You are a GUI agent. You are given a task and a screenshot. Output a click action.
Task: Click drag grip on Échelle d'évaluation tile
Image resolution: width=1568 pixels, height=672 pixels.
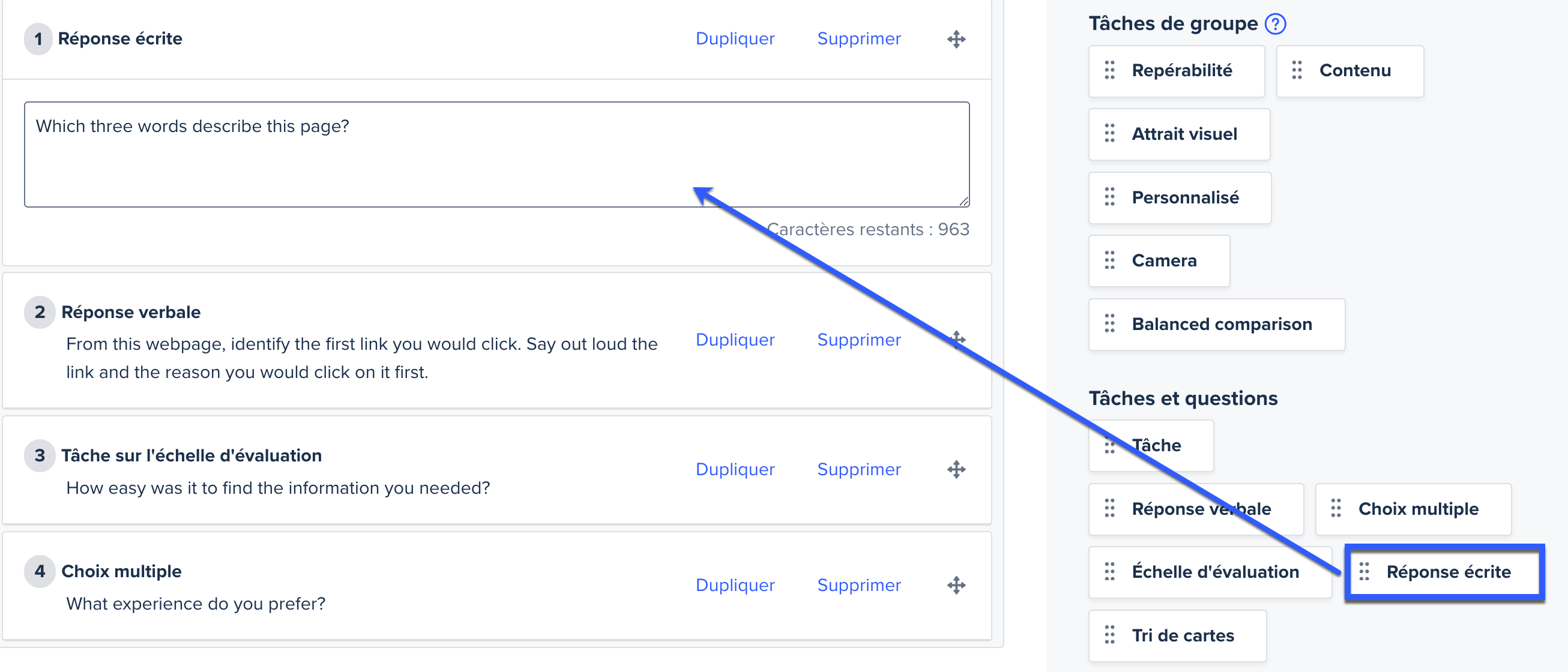pyautogui.click(x=1109, y=572)
